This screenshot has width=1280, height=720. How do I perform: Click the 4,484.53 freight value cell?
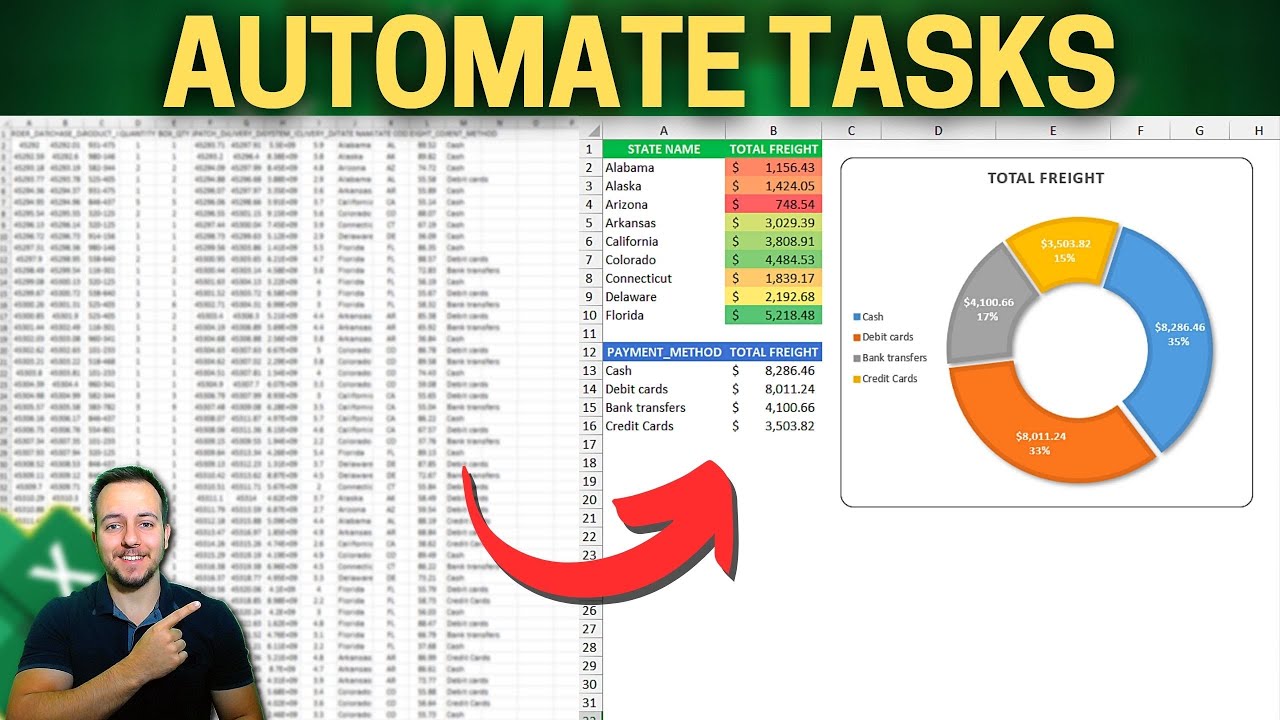774,260
